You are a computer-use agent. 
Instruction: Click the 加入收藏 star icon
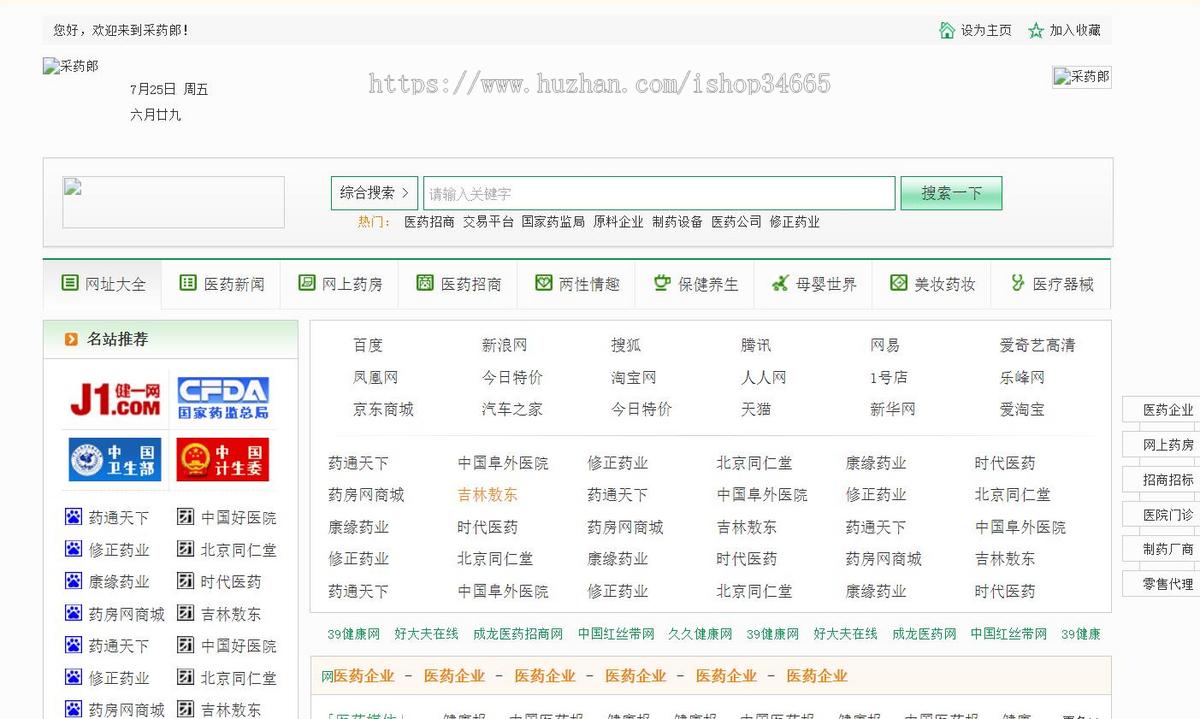pos(1036,30)
